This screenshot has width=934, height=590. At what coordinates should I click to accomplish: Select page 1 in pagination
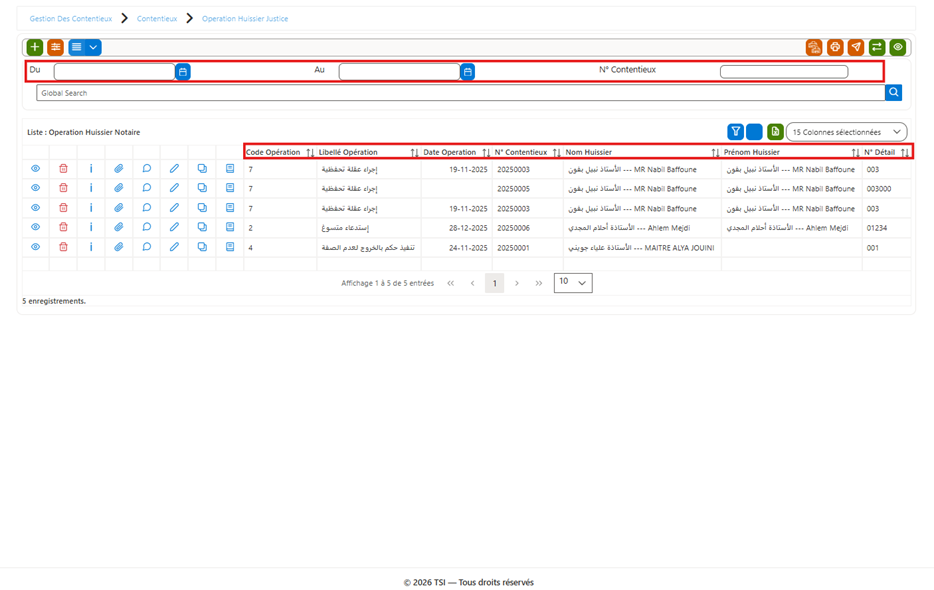pos(494,283)
